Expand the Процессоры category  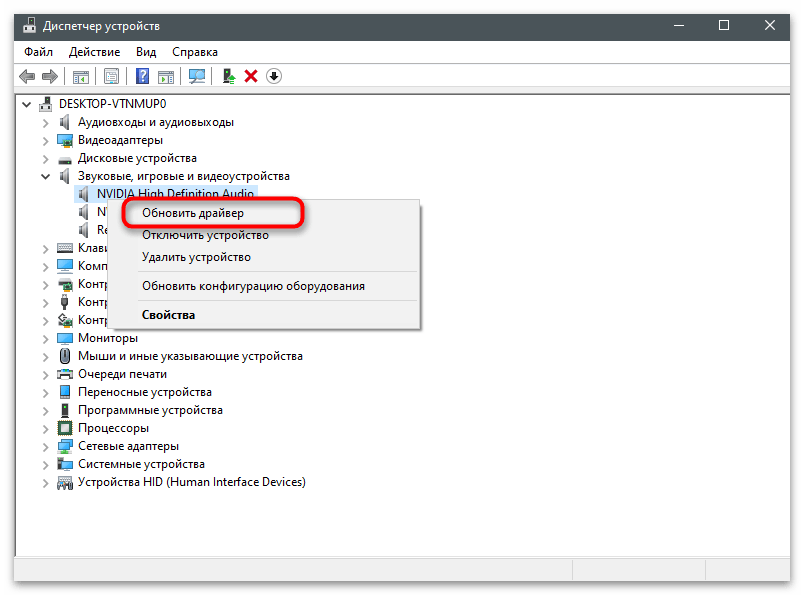pyautogui.click(x=46, y=429)
